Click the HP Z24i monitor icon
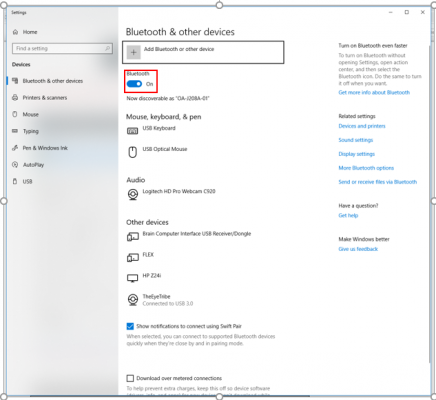The width and height of the screenshot is (436, 400). (x=133, y=278)
